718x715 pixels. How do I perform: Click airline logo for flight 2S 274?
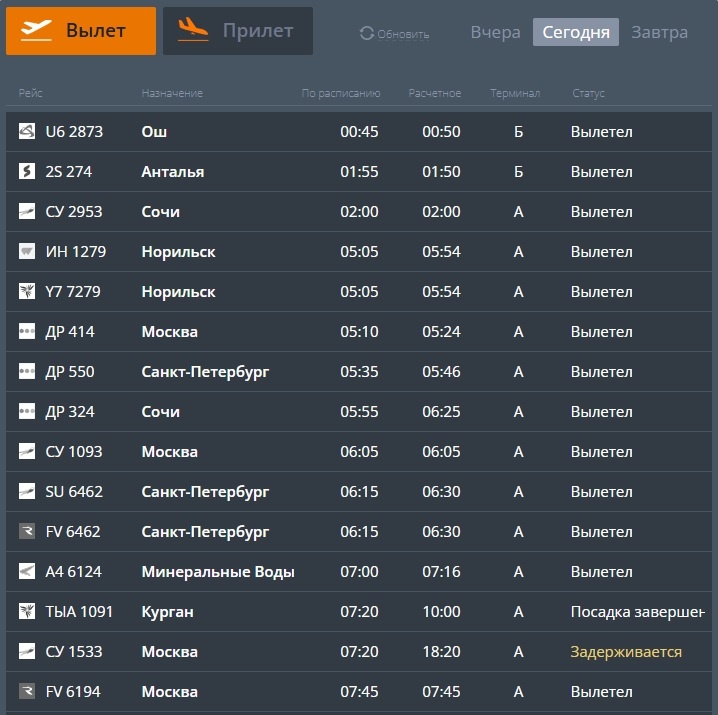coord(27,171)
